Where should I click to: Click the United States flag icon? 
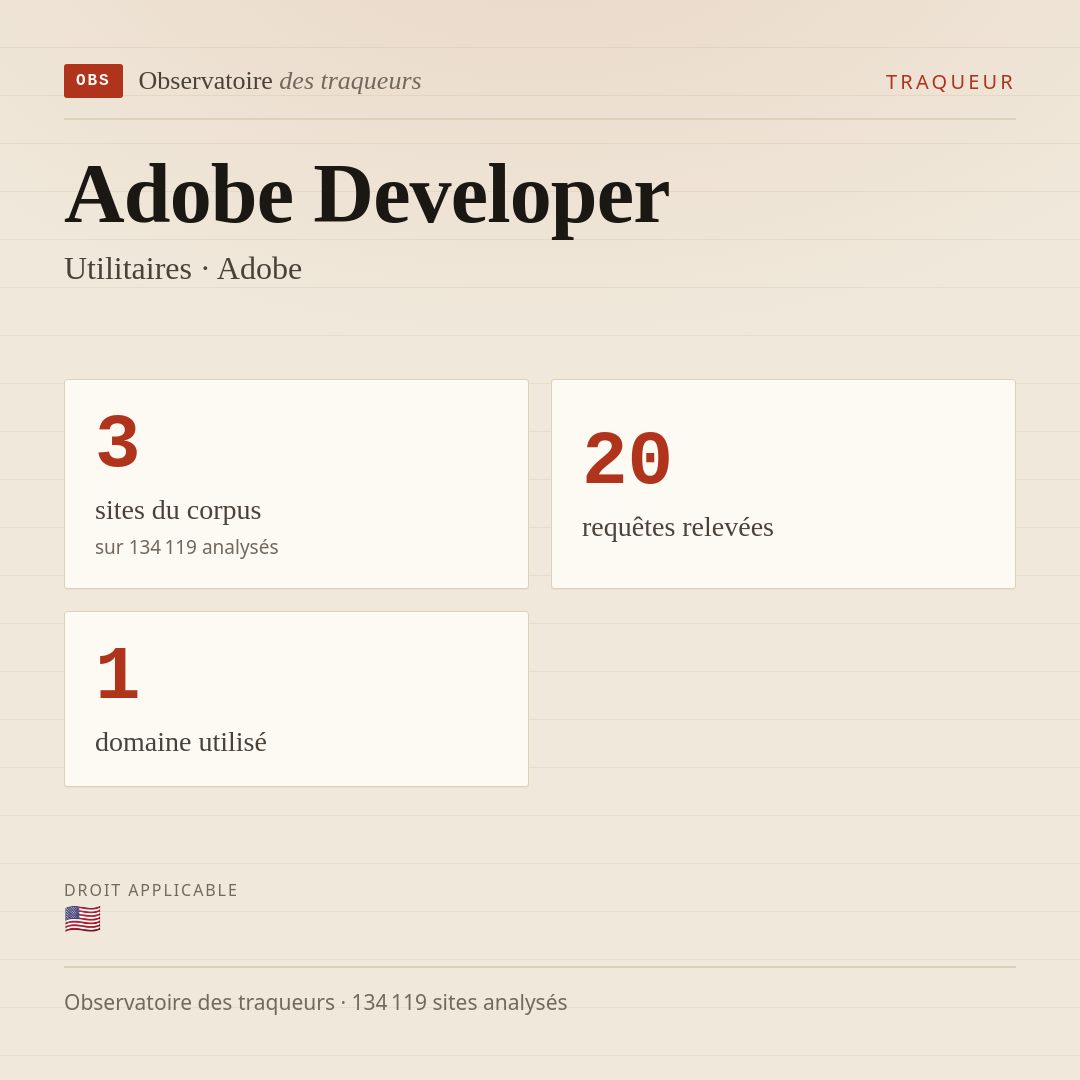83,919
